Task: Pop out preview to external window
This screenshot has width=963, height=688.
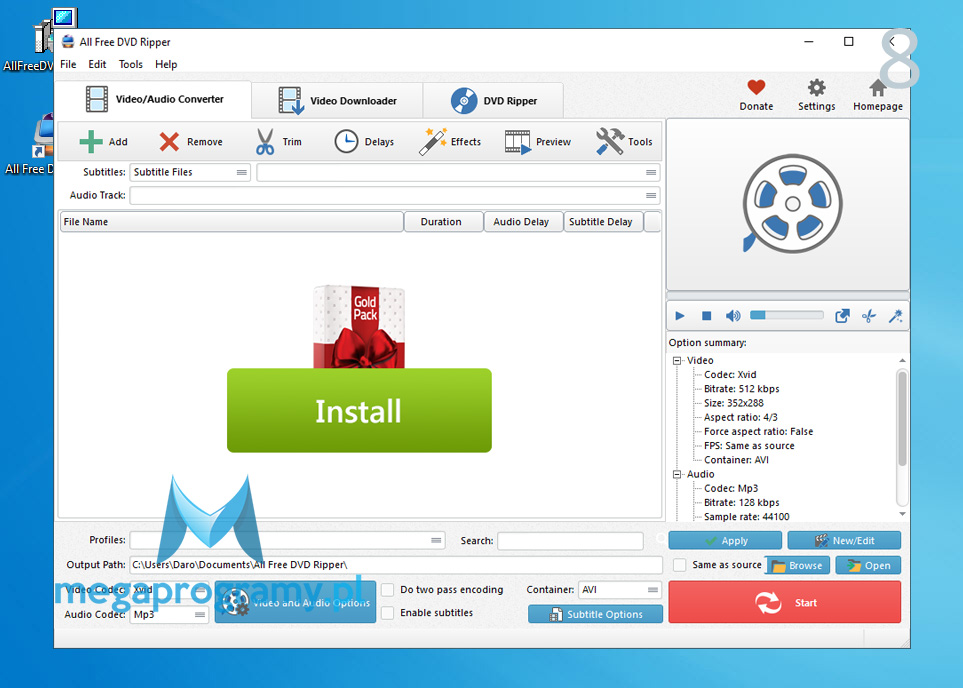Action: 842,316
